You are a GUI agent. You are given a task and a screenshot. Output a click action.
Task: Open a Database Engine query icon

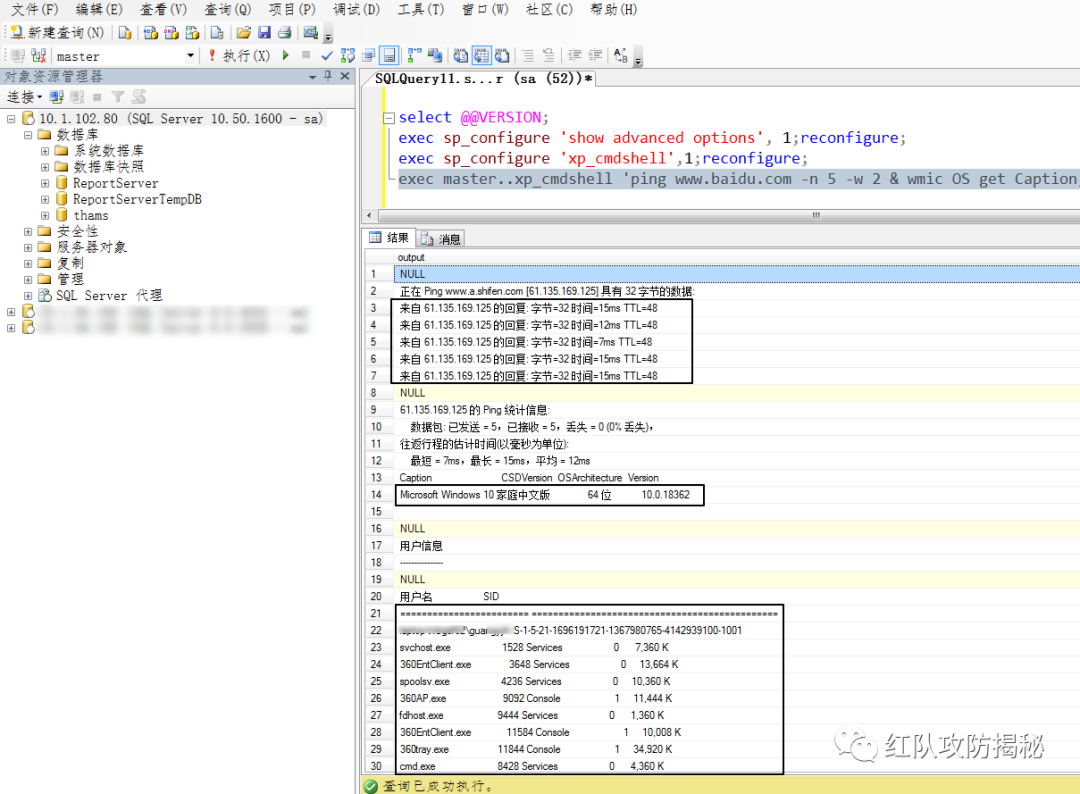tap(125, 32)
